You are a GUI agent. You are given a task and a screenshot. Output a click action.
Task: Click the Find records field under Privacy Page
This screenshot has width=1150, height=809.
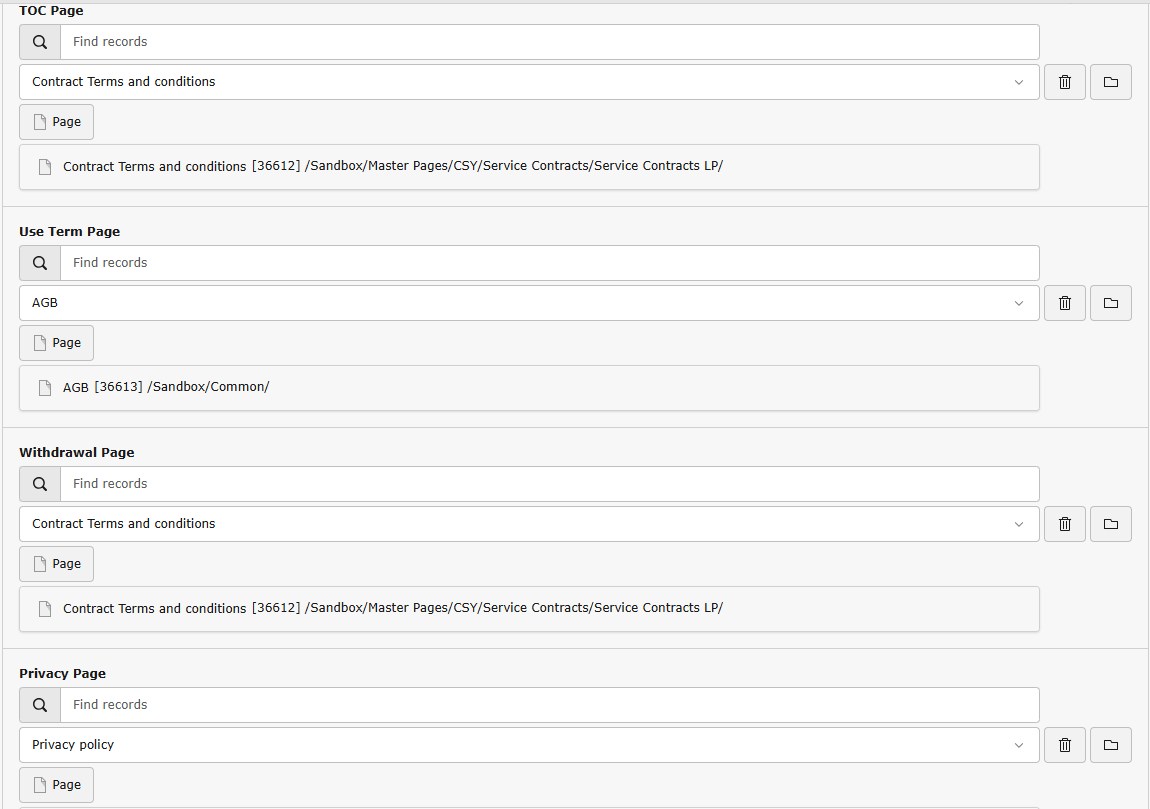coord(549,705)
